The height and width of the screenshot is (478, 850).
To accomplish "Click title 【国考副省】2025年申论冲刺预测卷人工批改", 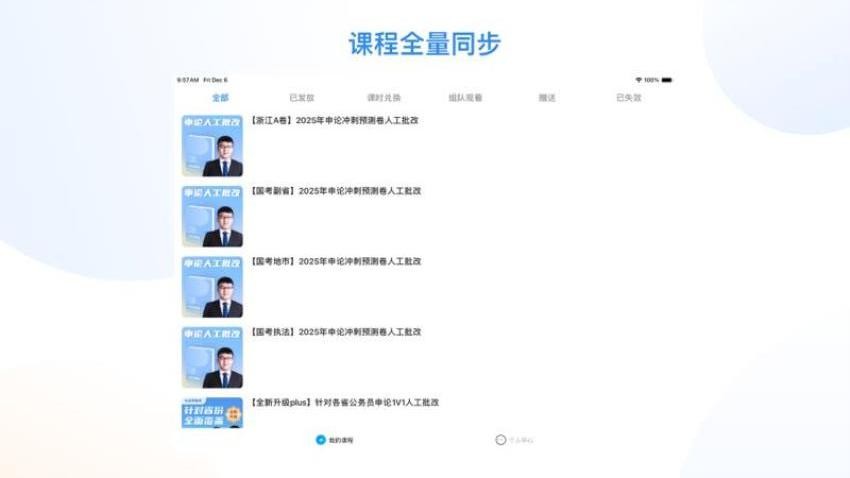I will [x=336, y=191].
